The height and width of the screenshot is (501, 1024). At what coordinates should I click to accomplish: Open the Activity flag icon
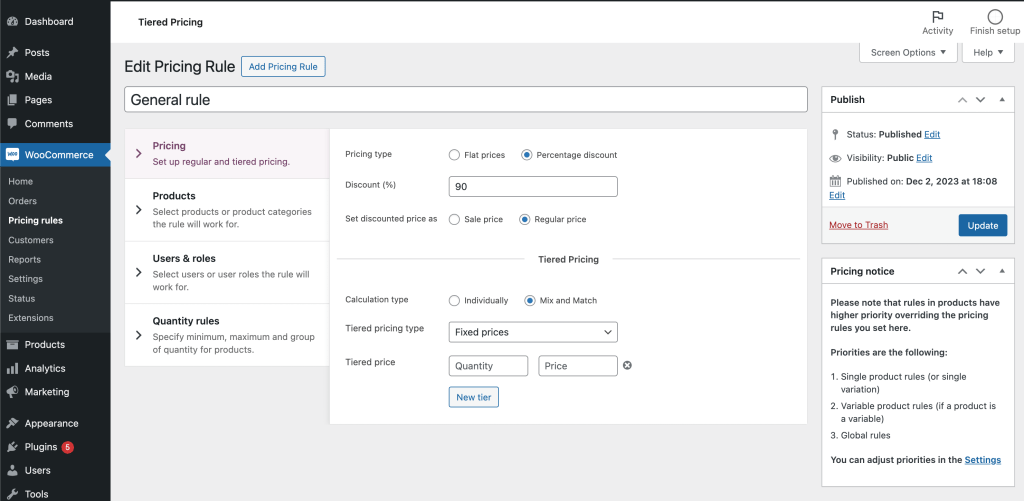point(937,17)
